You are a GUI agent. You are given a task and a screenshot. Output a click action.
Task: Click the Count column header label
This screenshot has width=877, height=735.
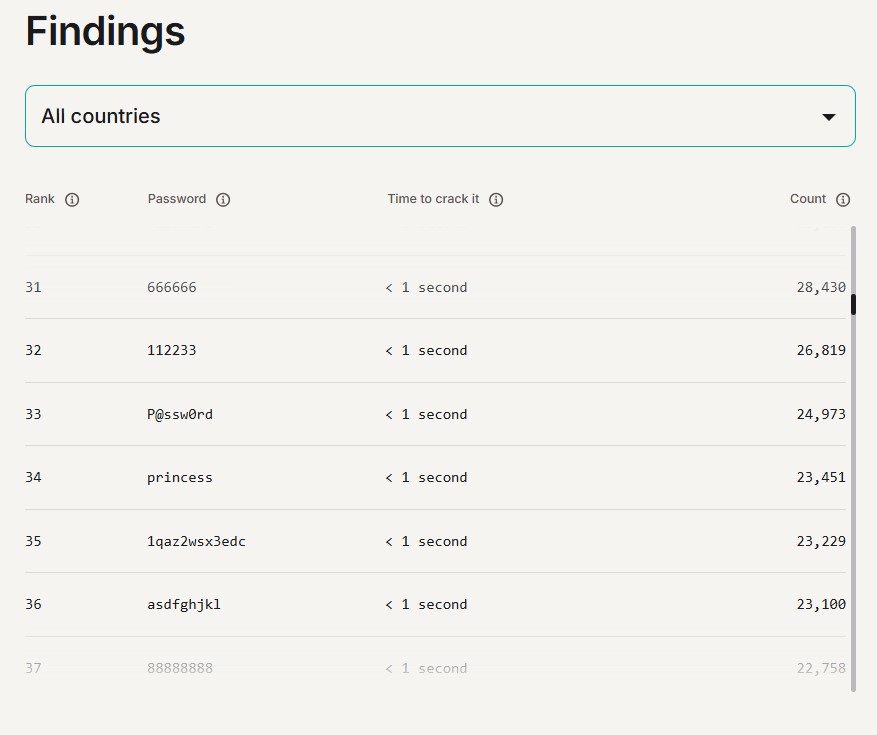(808, 199)
